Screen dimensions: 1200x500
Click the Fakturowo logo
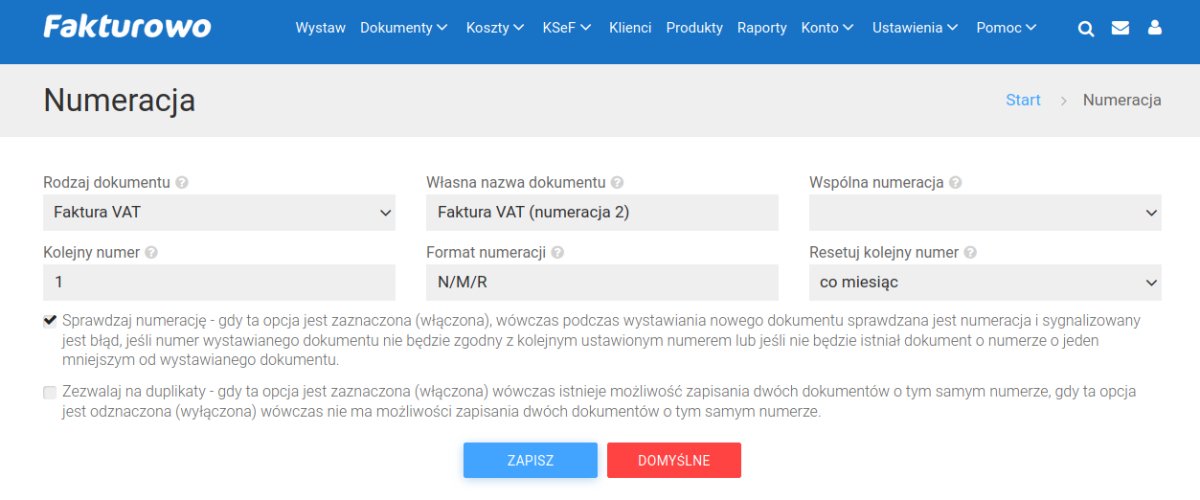pos(127,27)
